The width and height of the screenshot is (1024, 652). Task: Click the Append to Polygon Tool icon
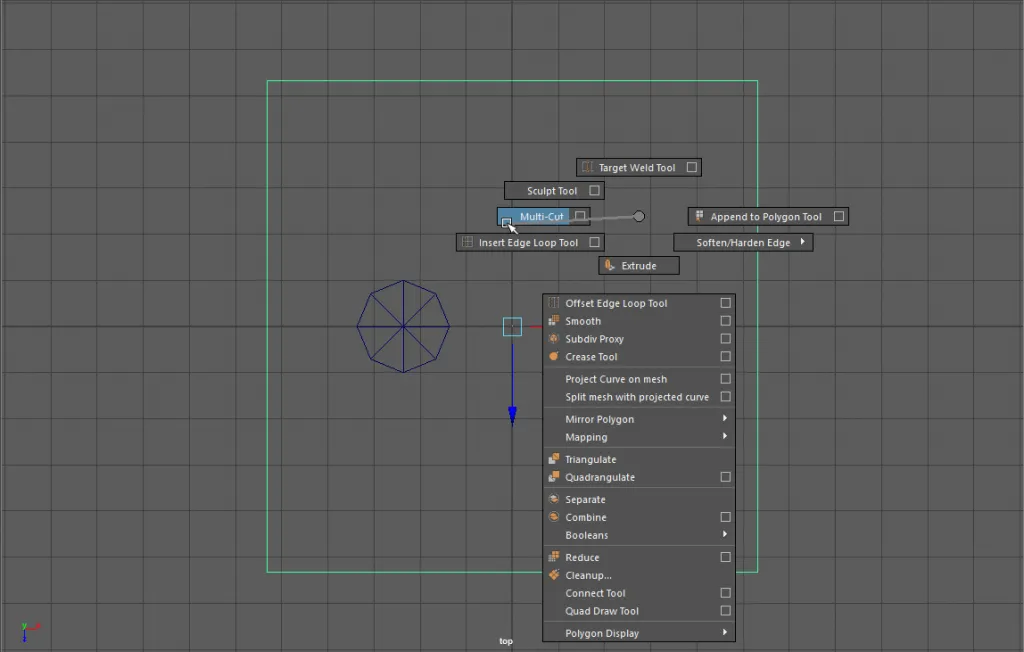[700, 216]
